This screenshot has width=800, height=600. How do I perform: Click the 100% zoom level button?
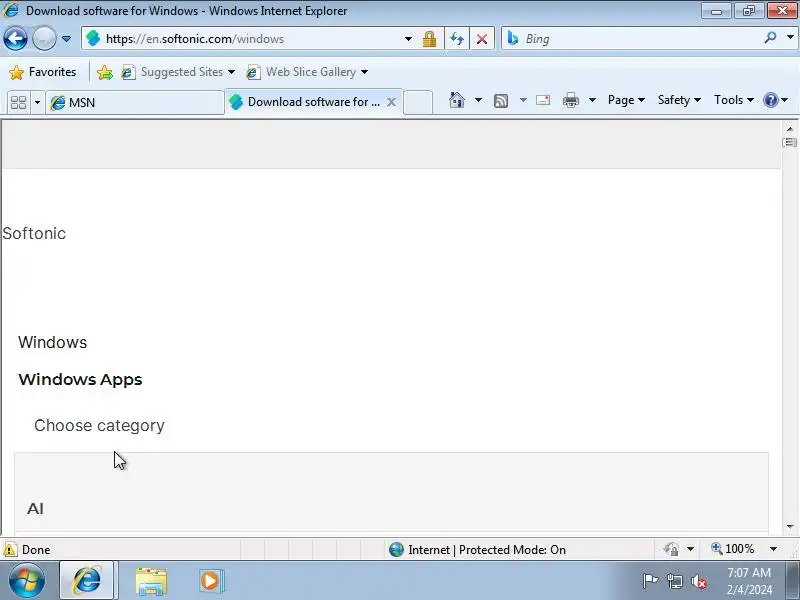(x=733, y=549)
